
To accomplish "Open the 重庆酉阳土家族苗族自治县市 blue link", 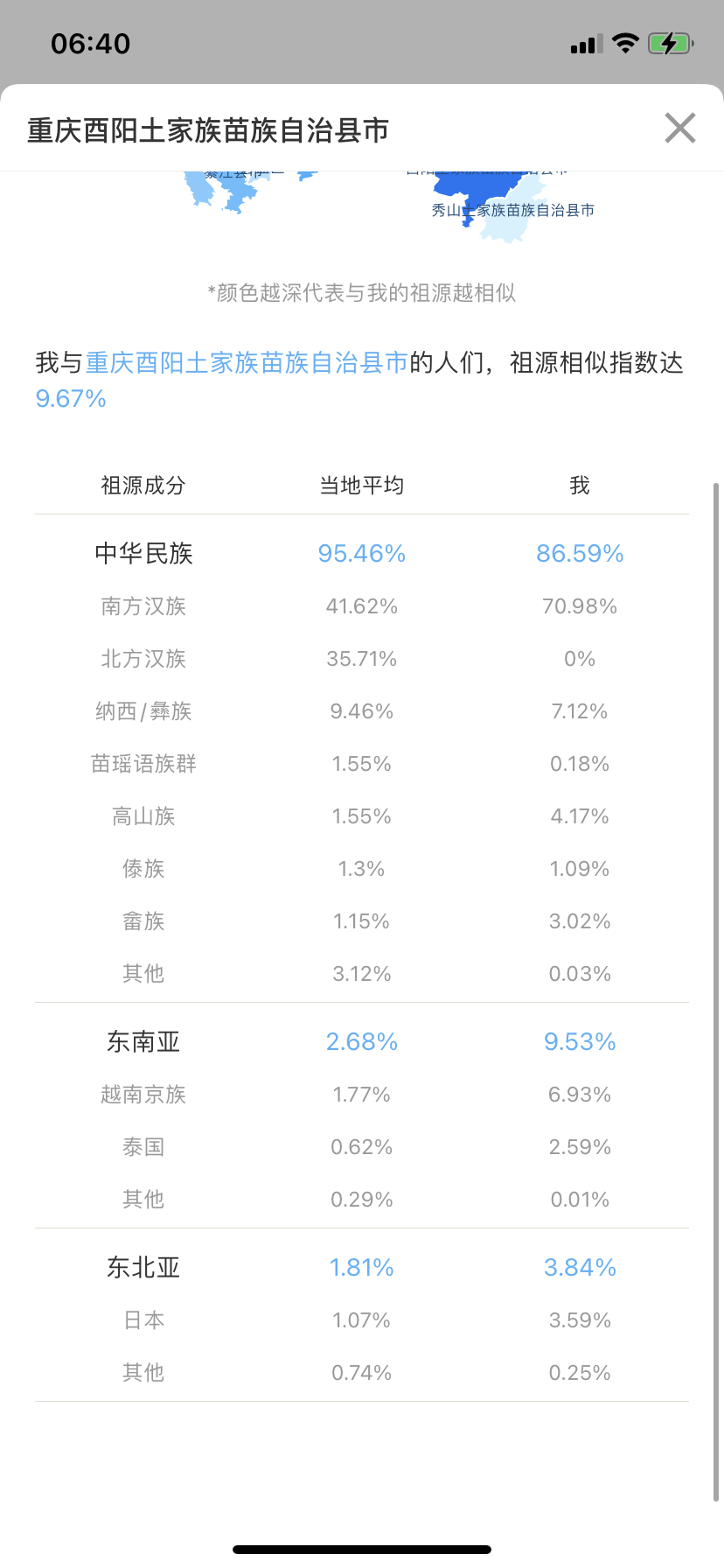I will (x=247, y=363).
